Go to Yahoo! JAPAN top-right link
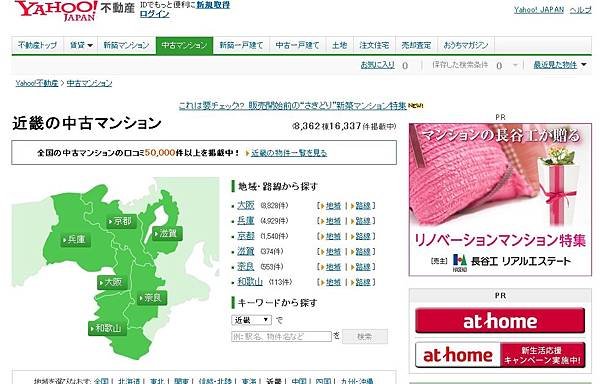 (539, 10)
